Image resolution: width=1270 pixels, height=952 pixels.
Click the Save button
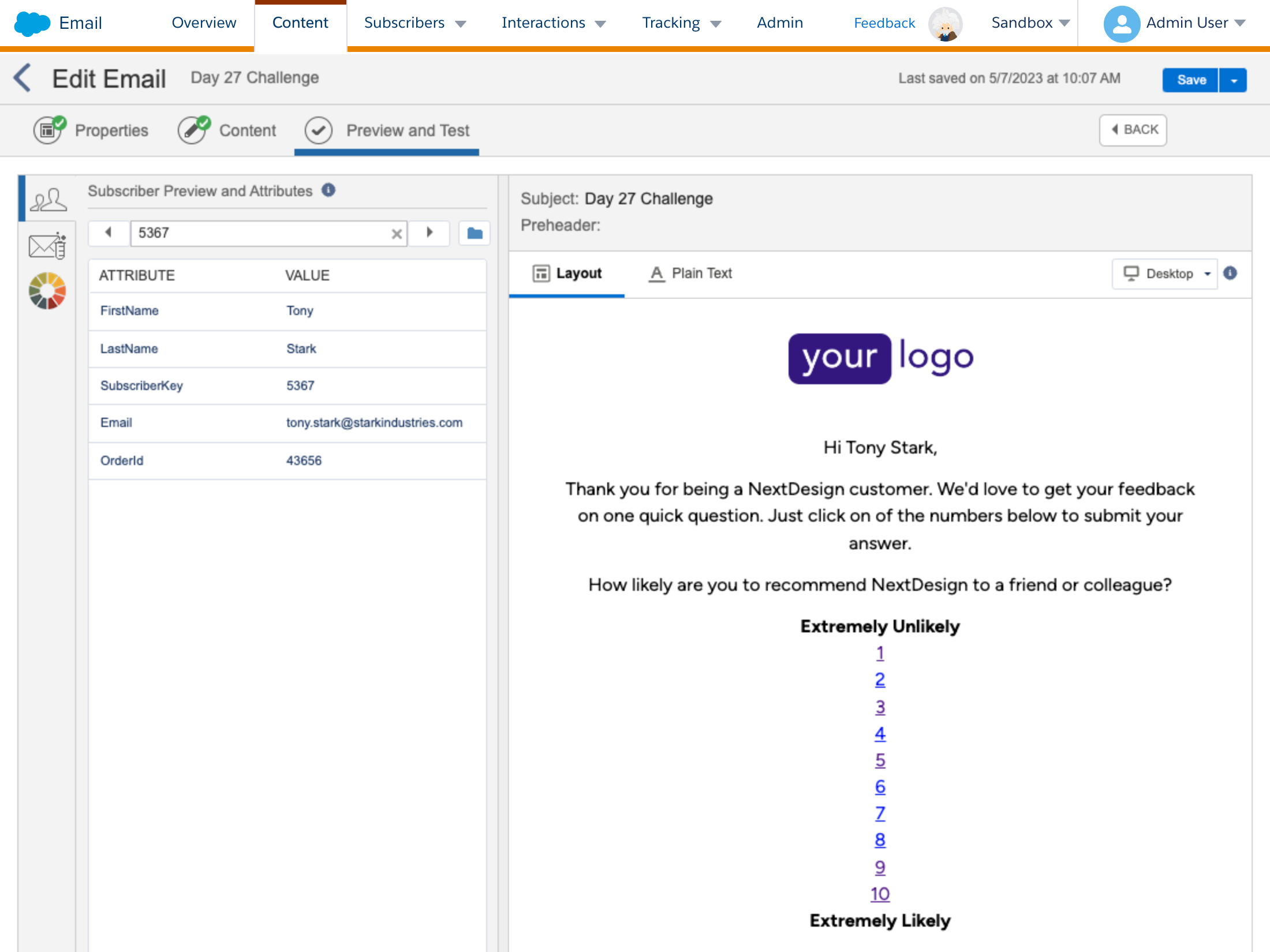(x=1191, y=80)
